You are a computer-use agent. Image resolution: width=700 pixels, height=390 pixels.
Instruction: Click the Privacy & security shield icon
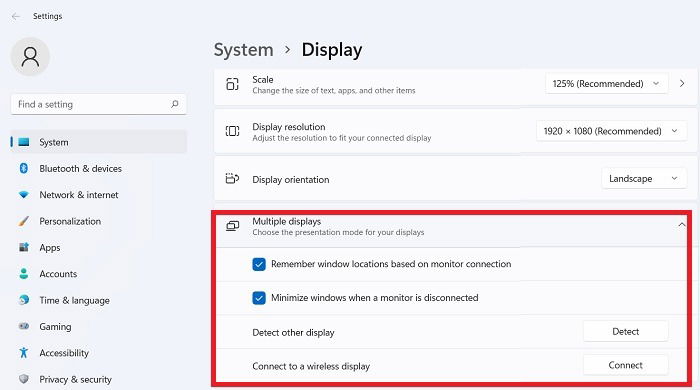pos(24,379)
